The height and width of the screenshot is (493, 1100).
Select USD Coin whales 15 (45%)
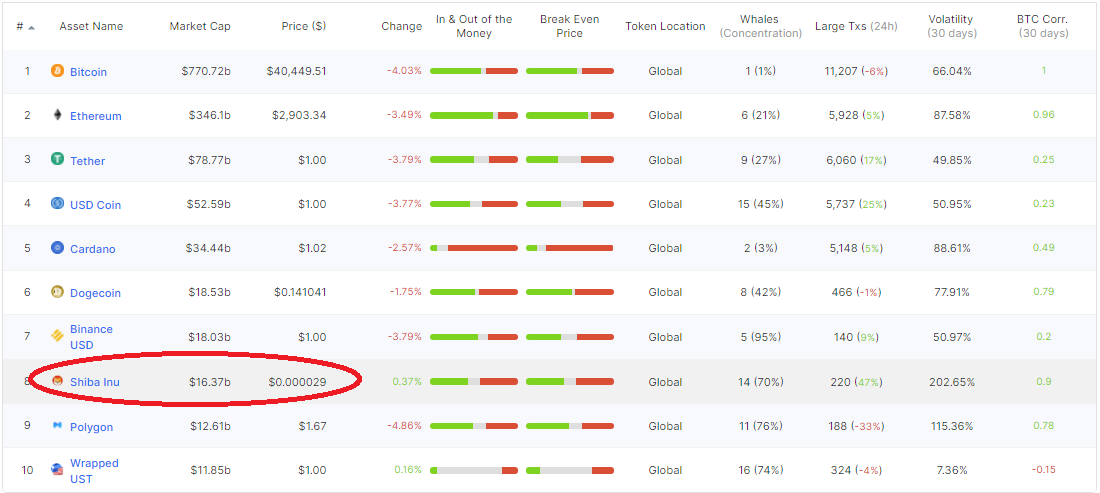point(760,203)
